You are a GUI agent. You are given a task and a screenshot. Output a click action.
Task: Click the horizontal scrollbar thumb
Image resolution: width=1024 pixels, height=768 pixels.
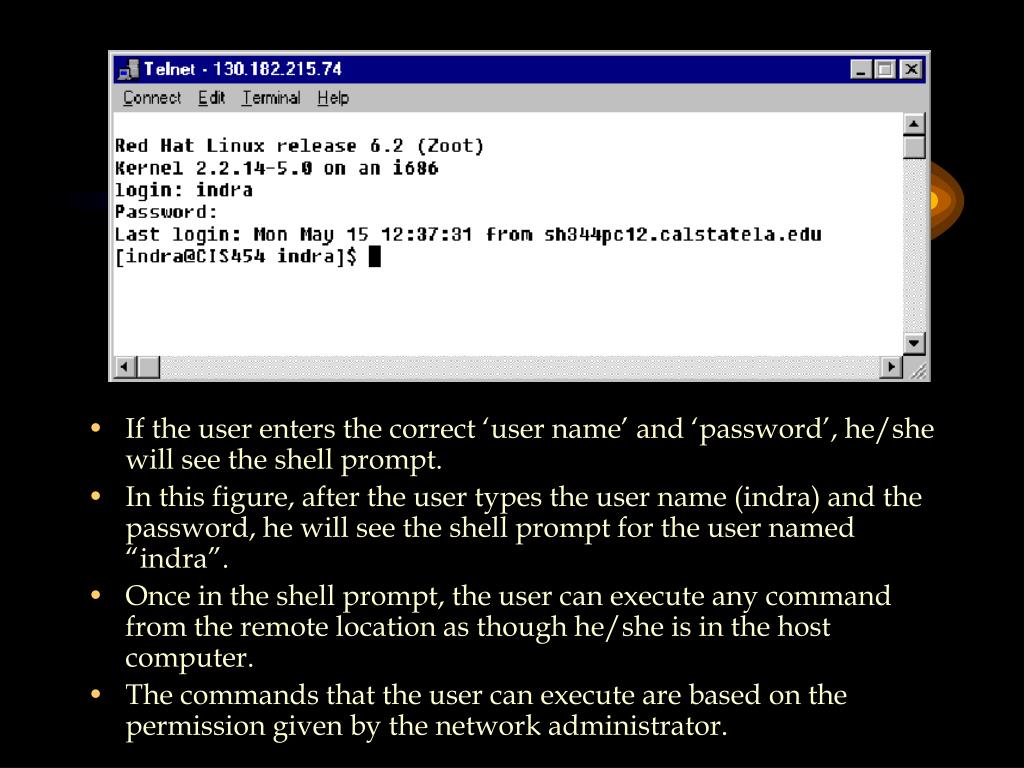coord(148,367)
